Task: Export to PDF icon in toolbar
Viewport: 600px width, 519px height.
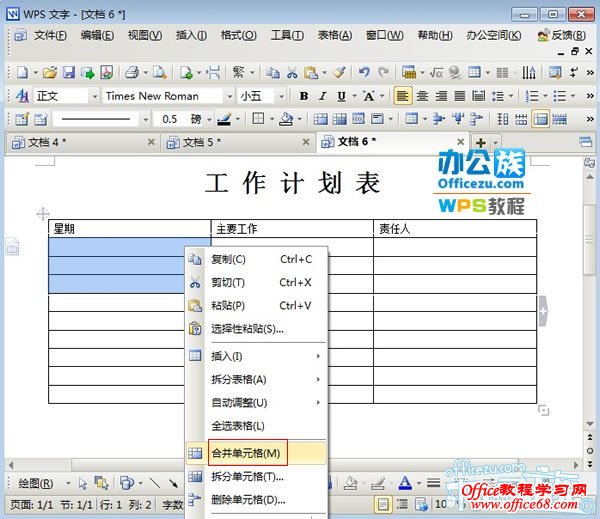Action: pos(106,72)
